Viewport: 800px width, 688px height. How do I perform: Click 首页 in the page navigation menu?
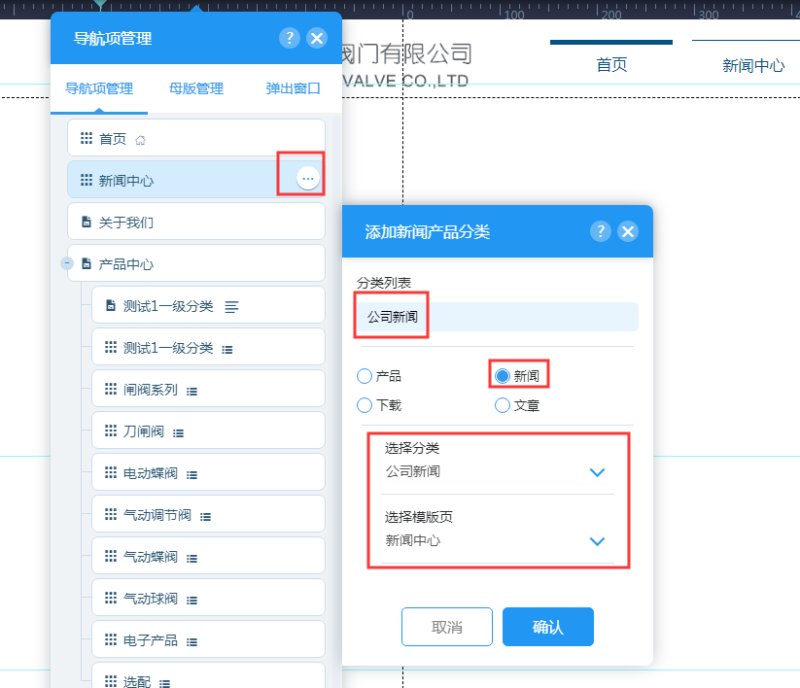[x=611, y=65]
